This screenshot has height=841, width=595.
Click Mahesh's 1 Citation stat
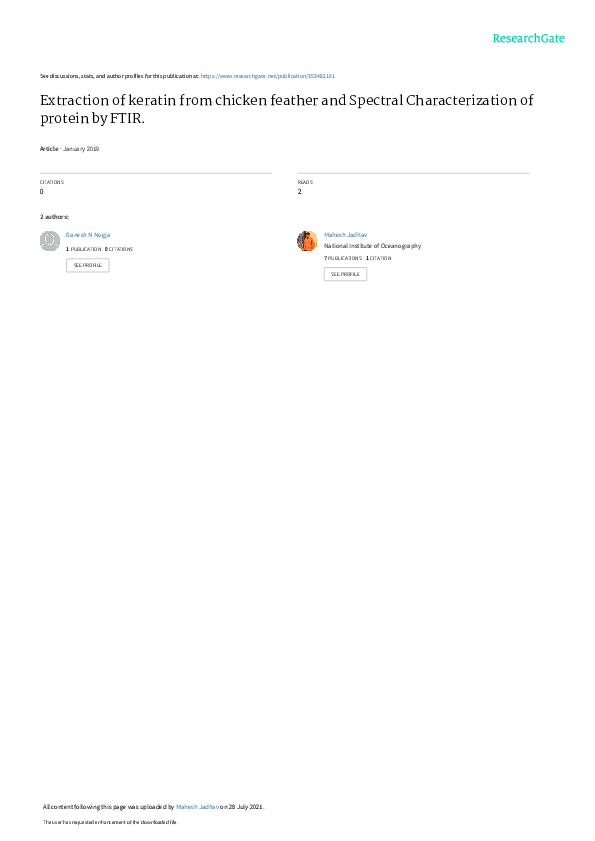coord(379,258)
